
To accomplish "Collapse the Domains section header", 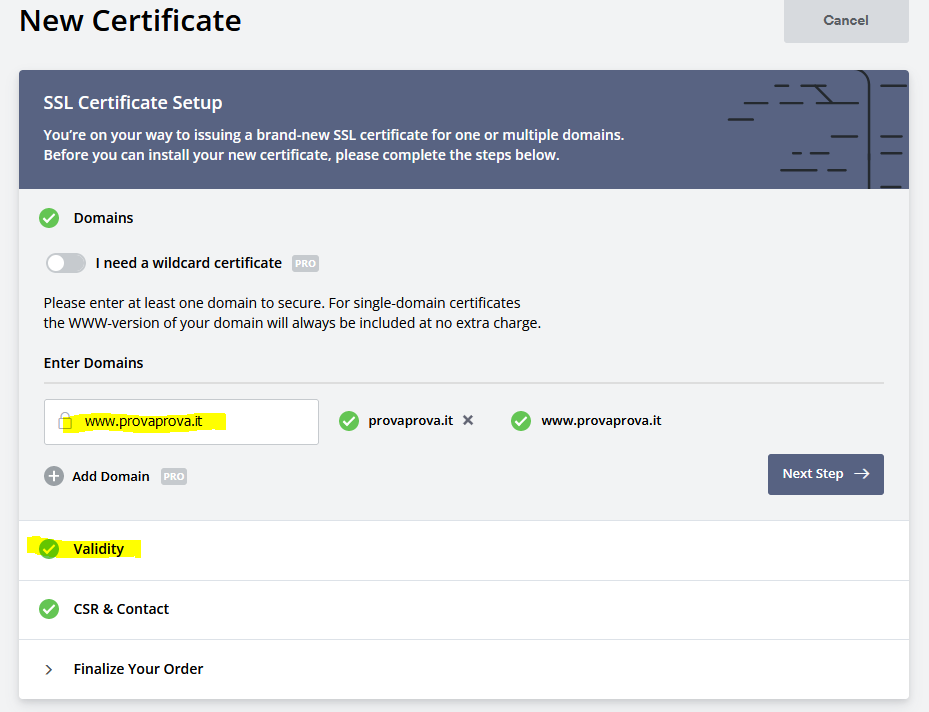I will (103, 218).
